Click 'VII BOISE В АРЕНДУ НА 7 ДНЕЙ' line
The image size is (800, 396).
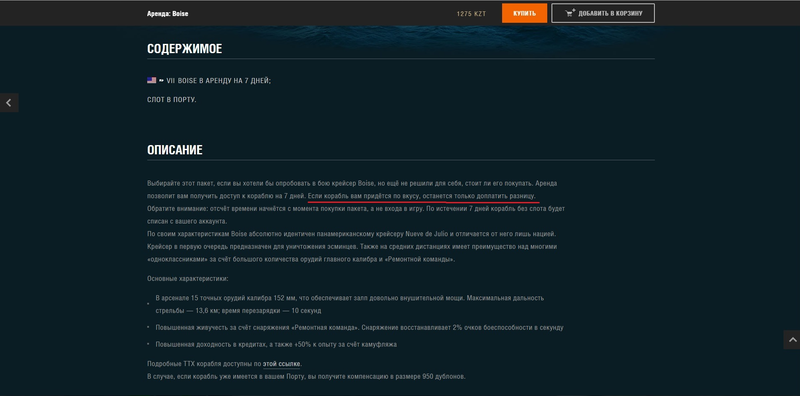tap(218, 81)
